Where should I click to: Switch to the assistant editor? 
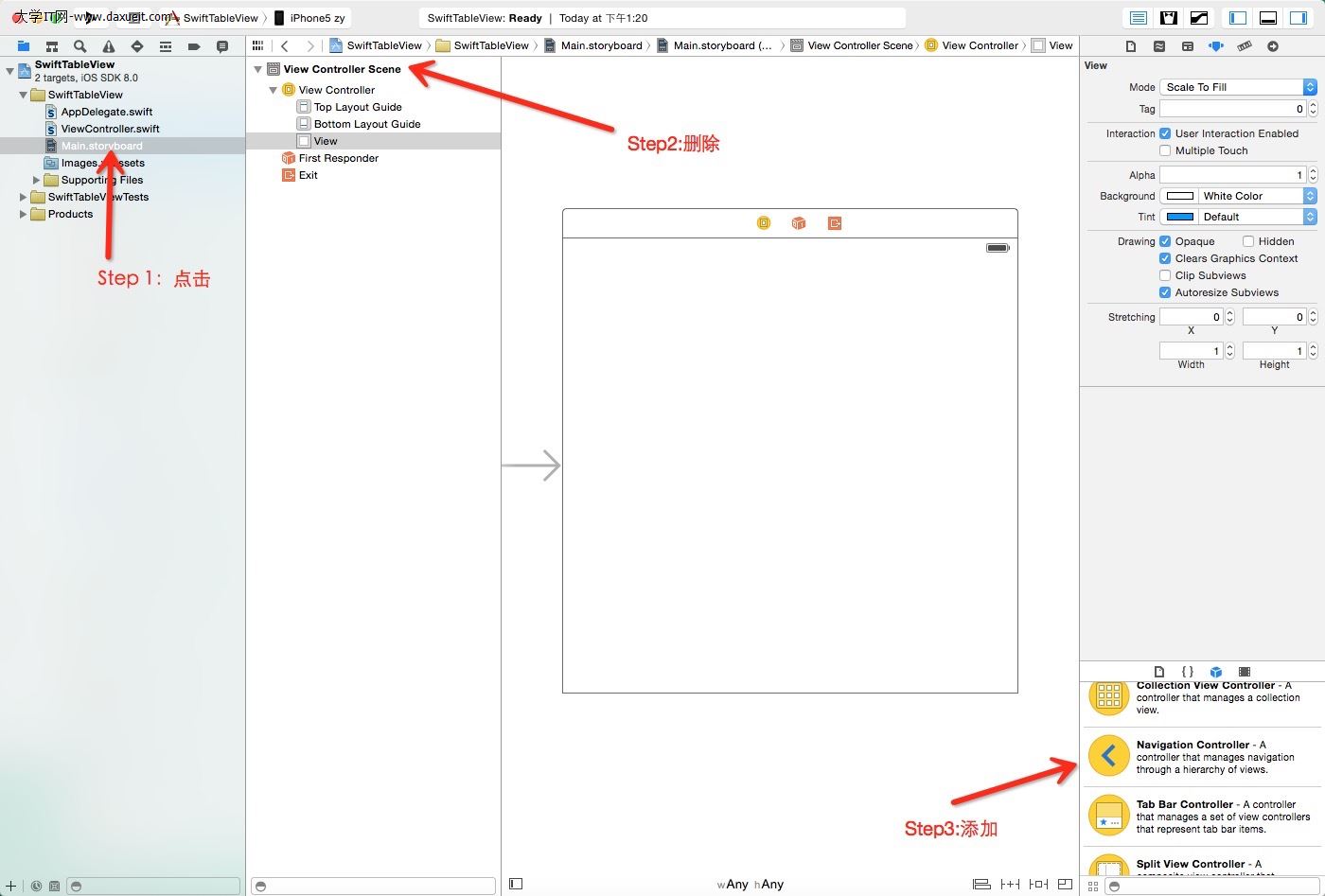pyautogui.click(x=1169, y=18)
